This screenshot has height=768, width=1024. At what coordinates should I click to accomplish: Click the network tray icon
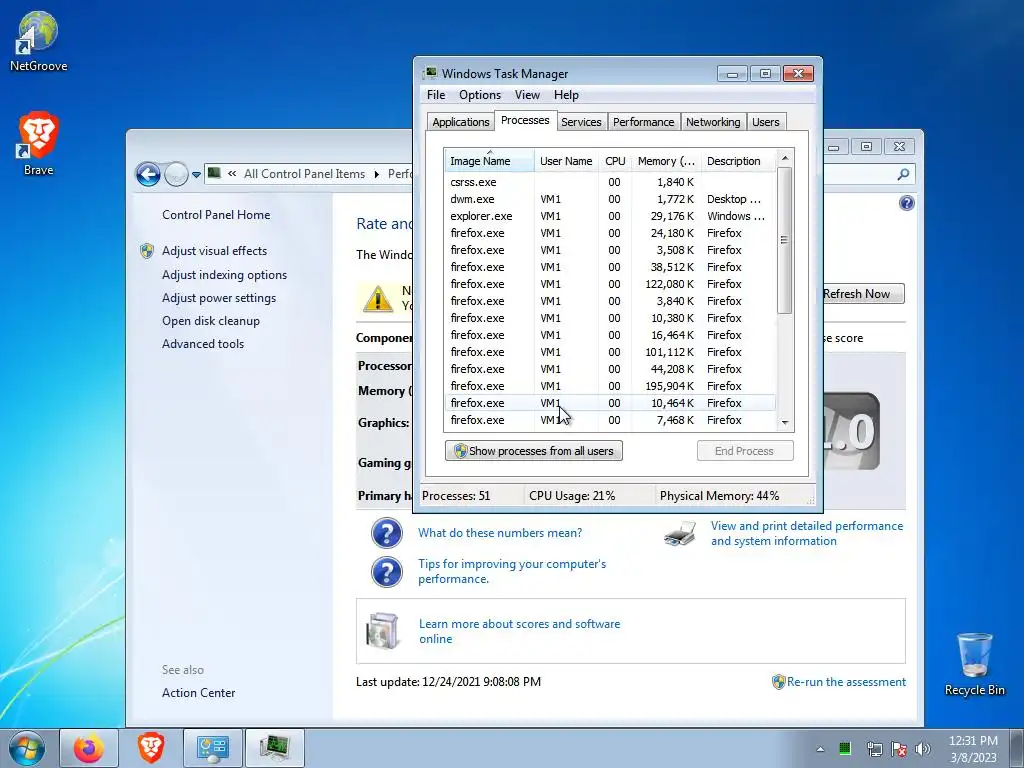coord(874,749)
